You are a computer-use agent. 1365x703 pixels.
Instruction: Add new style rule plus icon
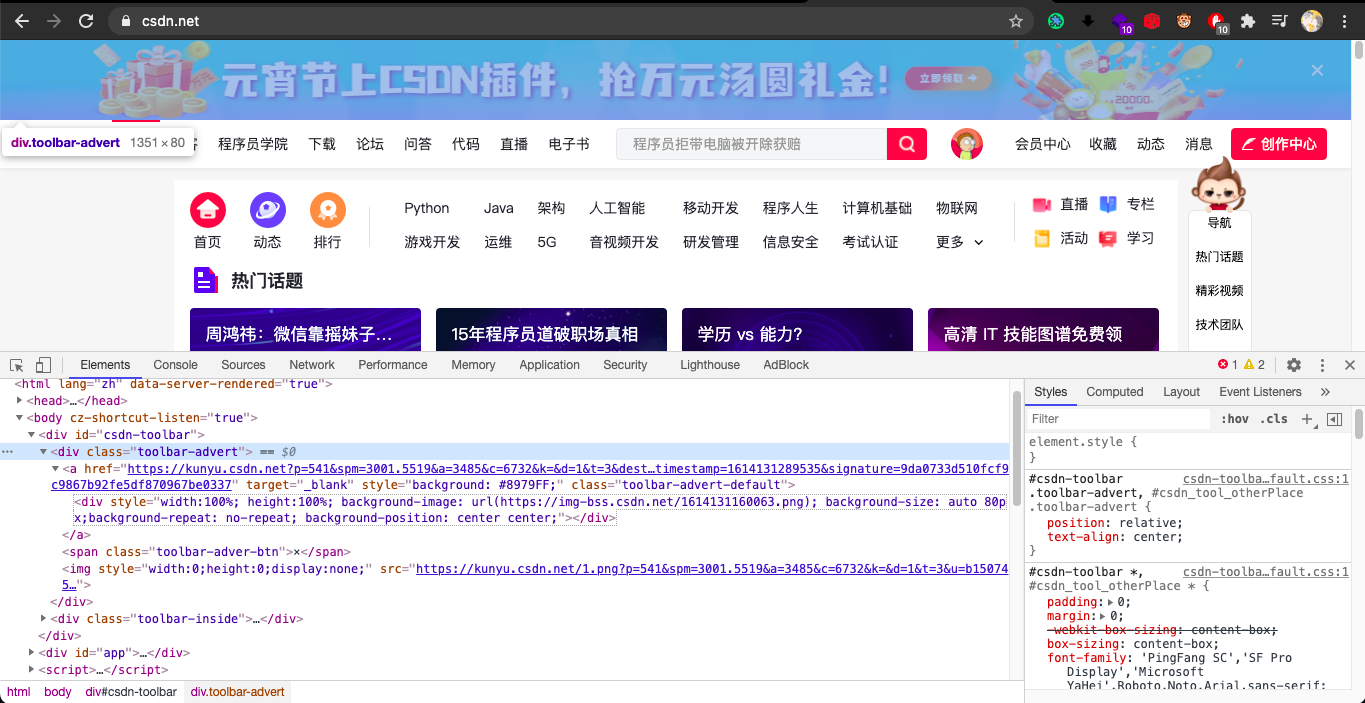click(1306, 419)
